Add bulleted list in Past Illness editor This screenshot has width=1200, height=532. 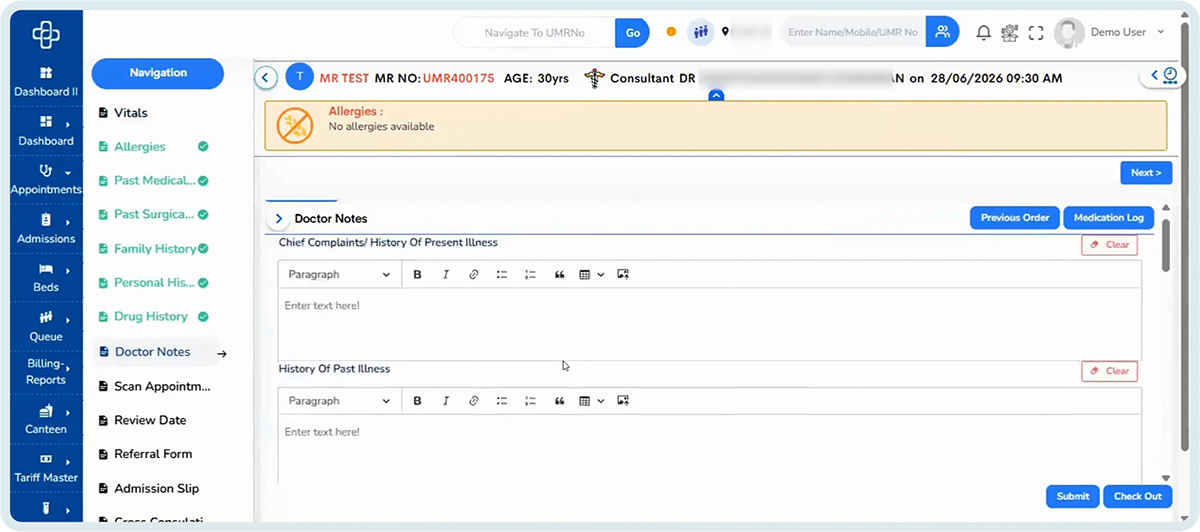[502, 401]
